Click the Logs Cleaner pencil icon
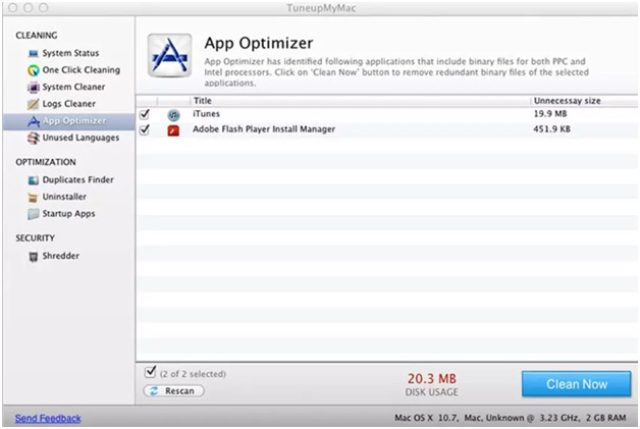The height and width of the screenshot is (429, 640). pos(33,104)
